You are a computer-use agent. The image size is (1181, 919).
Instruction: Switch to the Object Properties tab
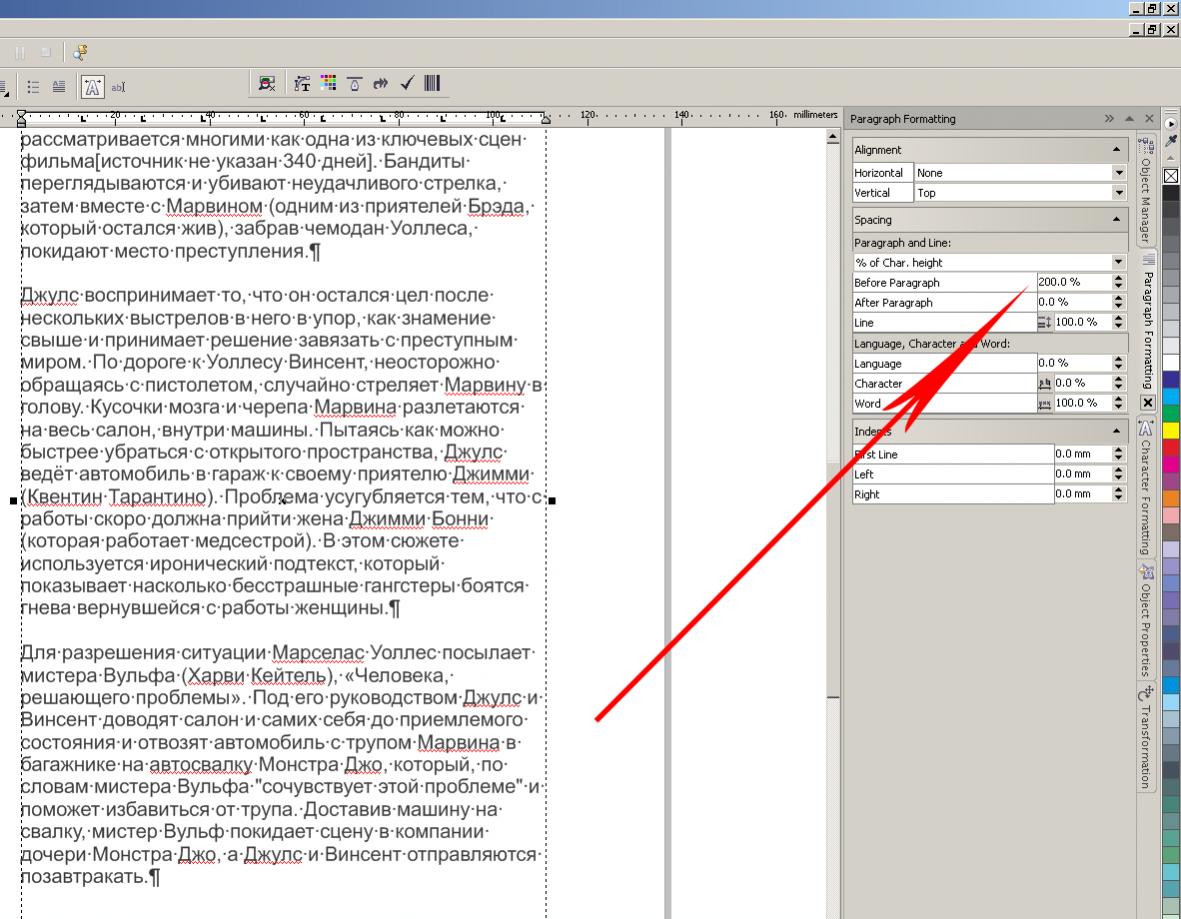click(x=1146, y=621)
